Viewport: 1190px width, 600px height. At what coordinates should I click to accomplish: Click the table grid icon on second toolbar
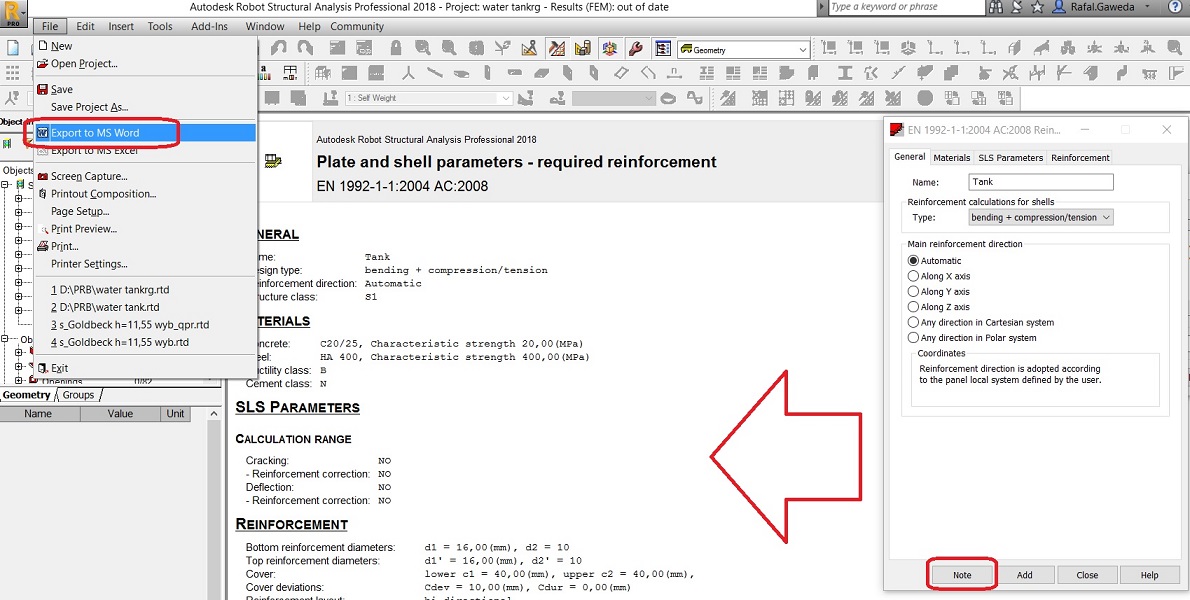tap(290, 73)
